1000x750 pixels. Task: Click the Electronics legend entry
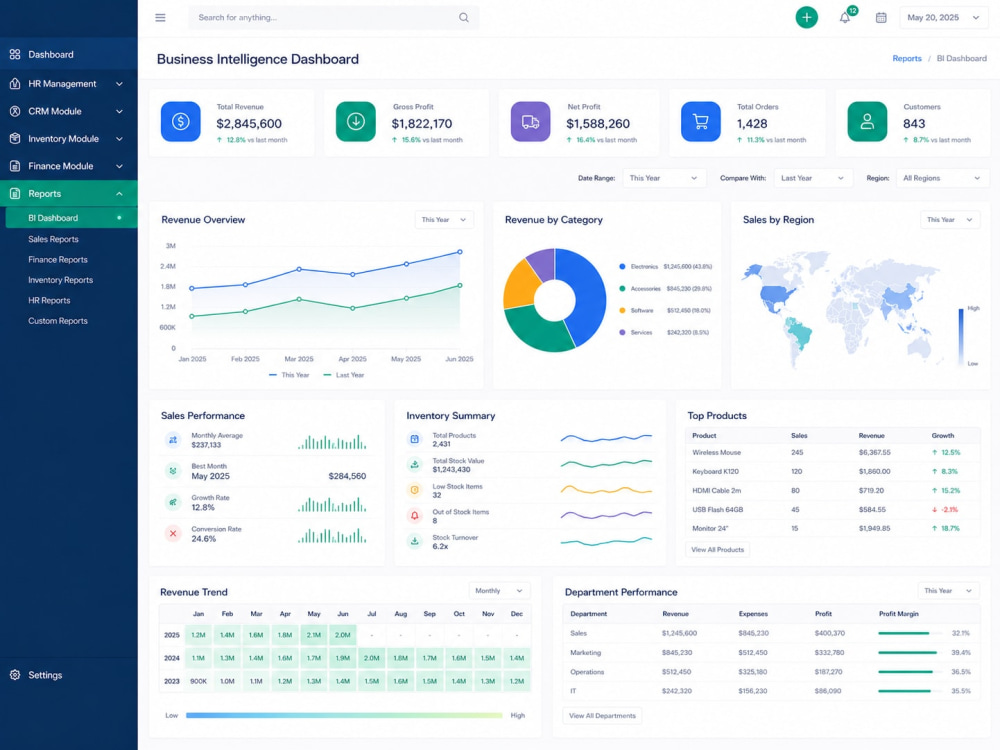click(x=665, y=267)
